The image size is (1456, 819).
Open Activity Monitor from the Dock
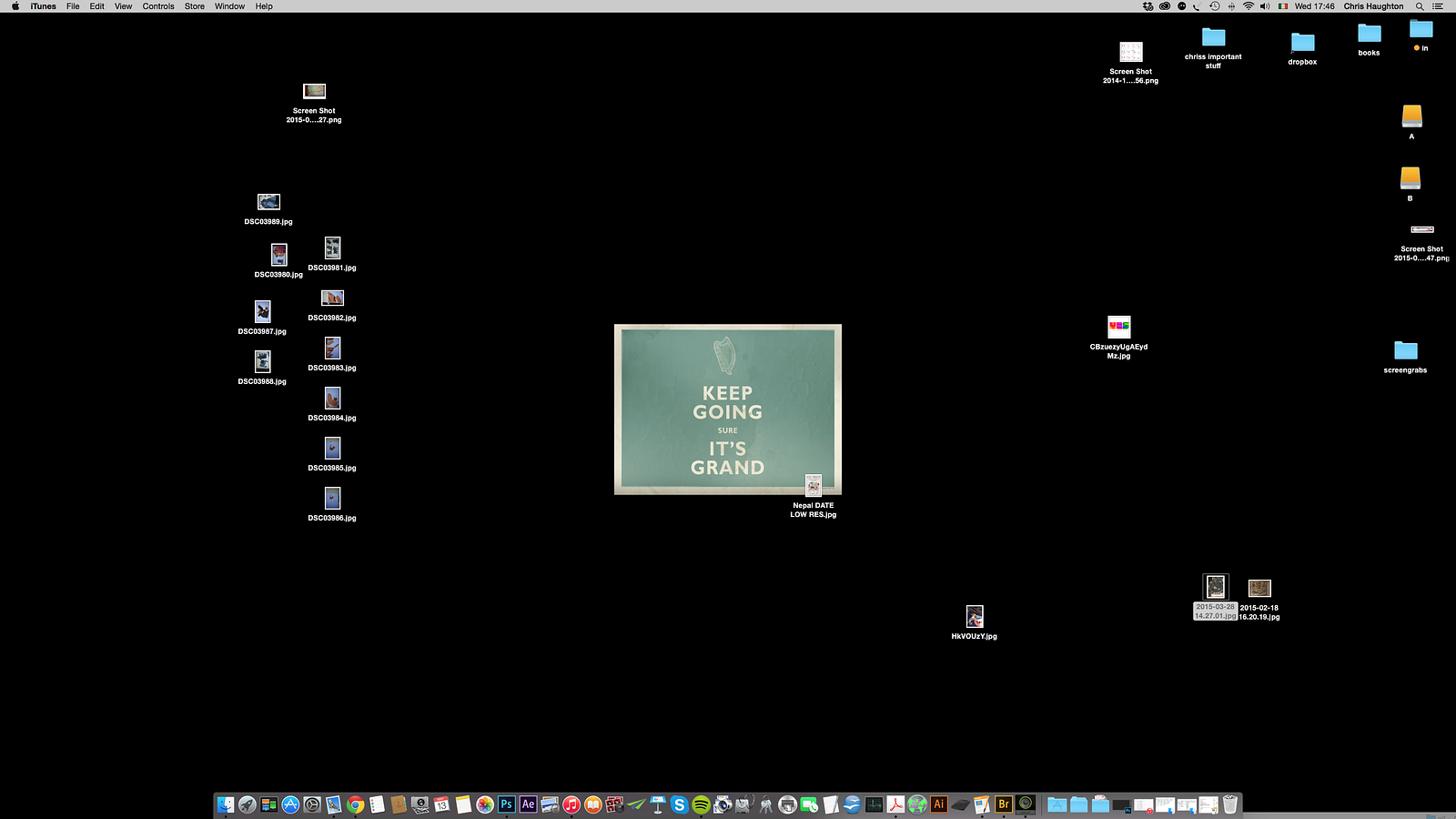875,804
